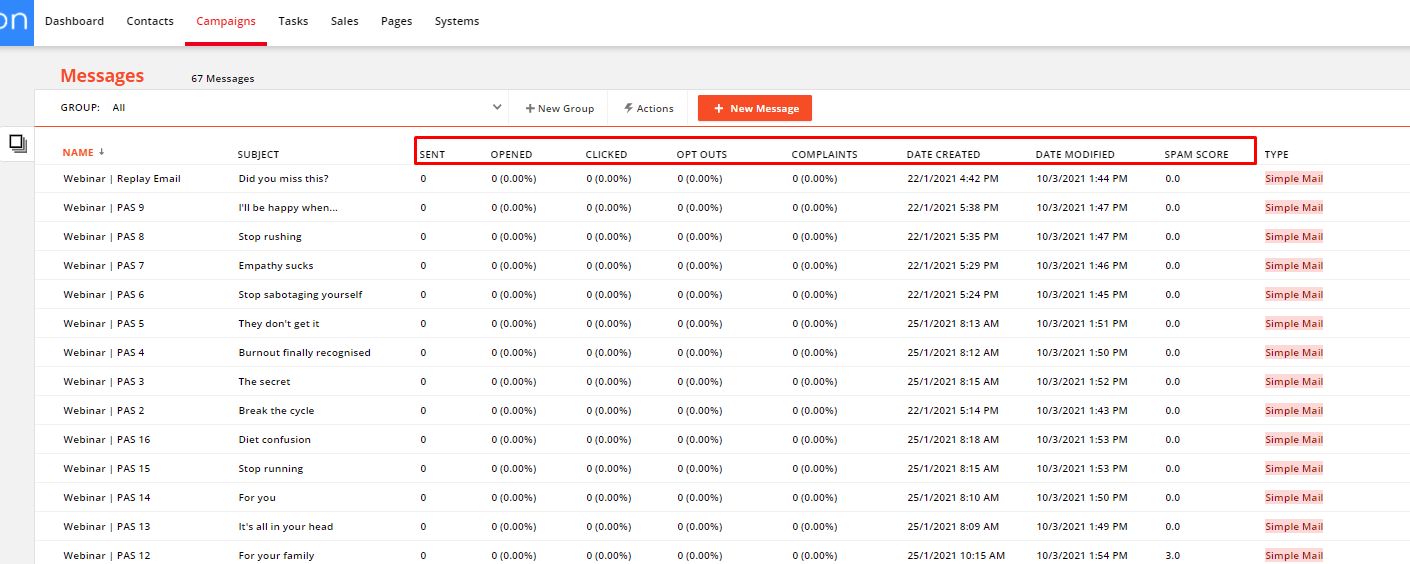Image resolution: width=1410 pixels, height=564 pixels.
Task: Open message Webinar | PAS 5
Action: point(104,324)
